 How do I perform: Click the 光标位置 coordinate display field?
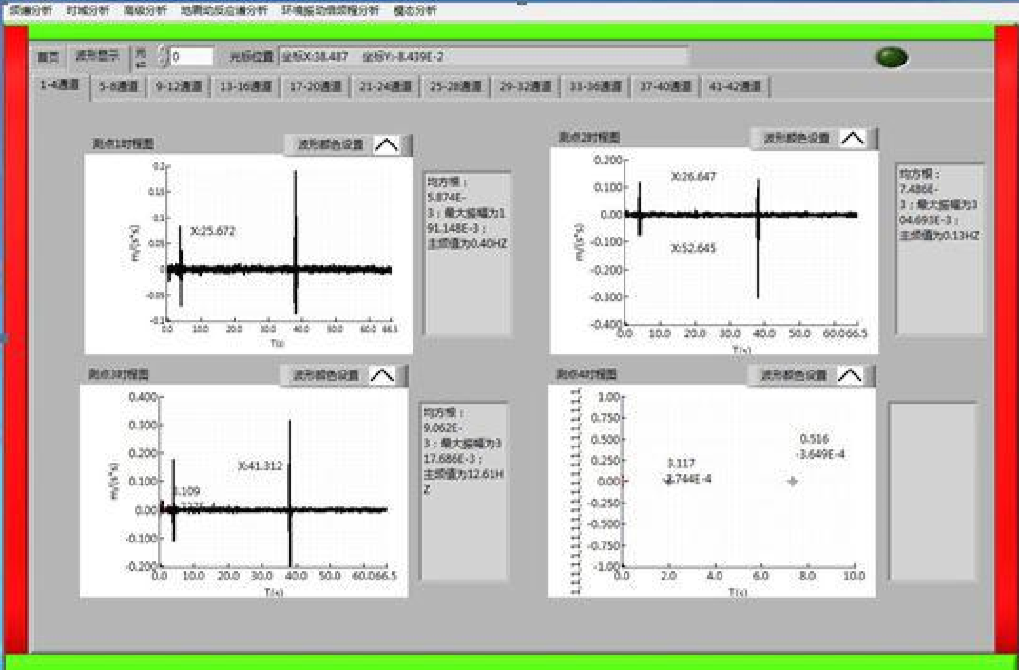point(482,57)
